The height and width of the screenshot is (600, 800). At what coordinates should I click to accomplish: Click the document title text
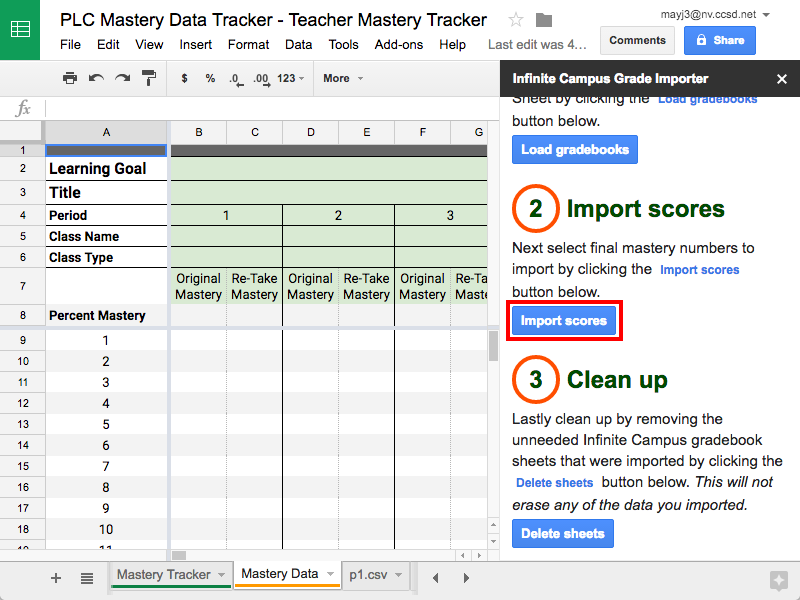[x=273, y=20]
